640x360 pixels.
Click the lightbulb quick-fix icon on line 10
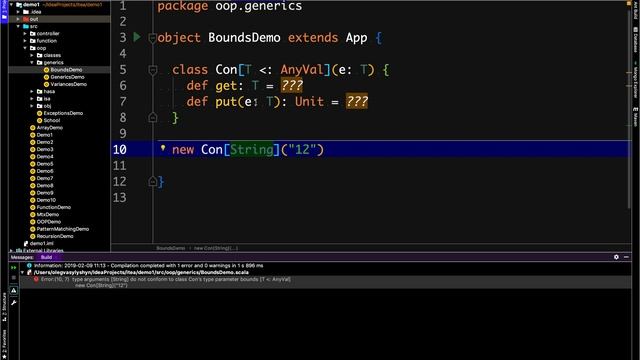[x=163, y=148]
